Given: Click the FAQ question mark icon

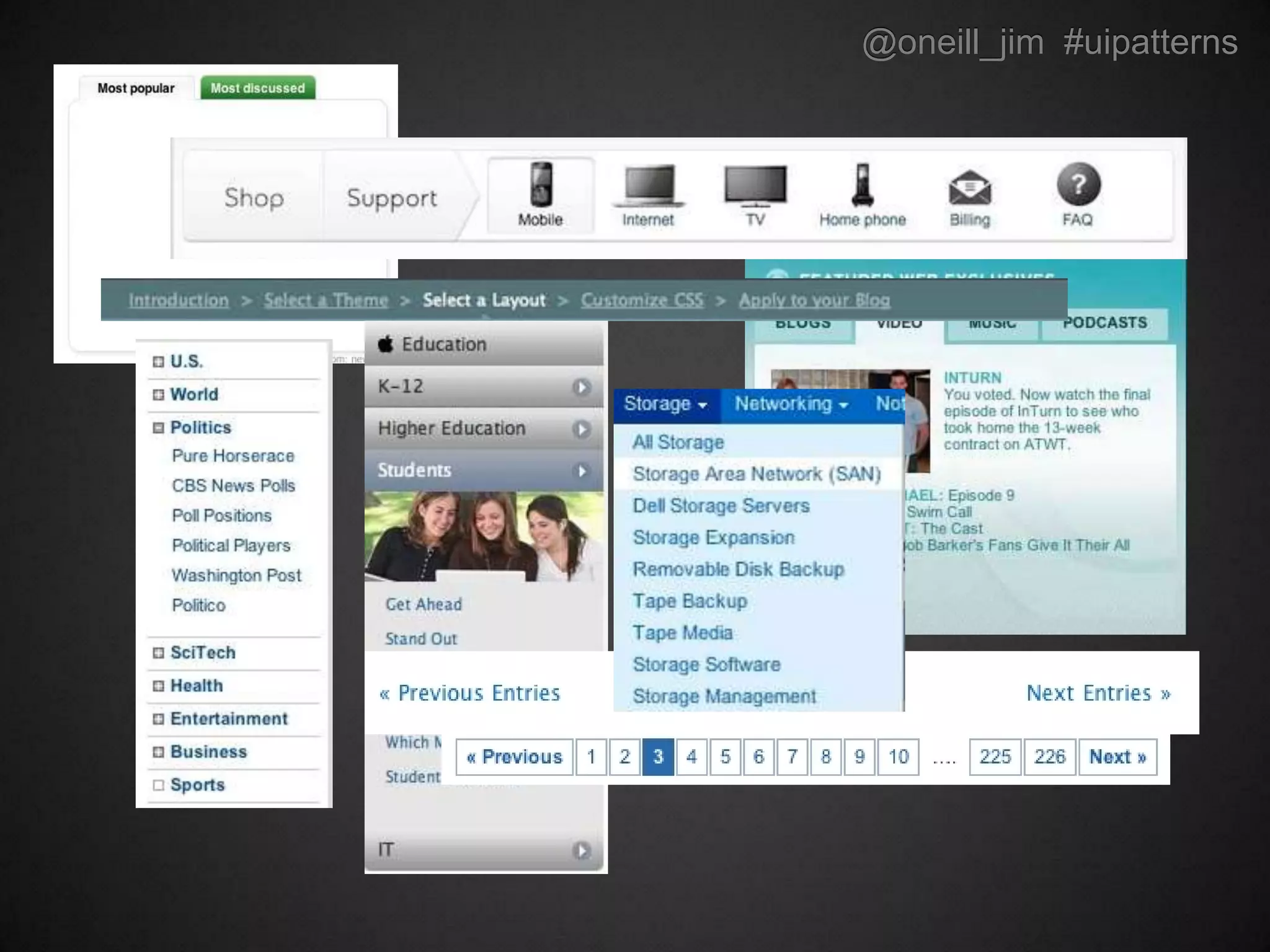Looking at the screenshot, I should click(1078, 184).
